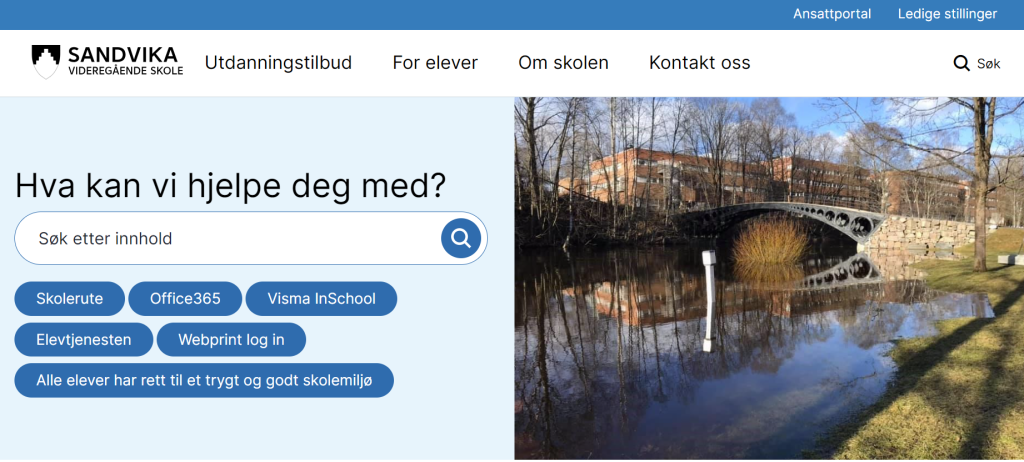Click the Skolerute shortcut button

click(69, 298)
